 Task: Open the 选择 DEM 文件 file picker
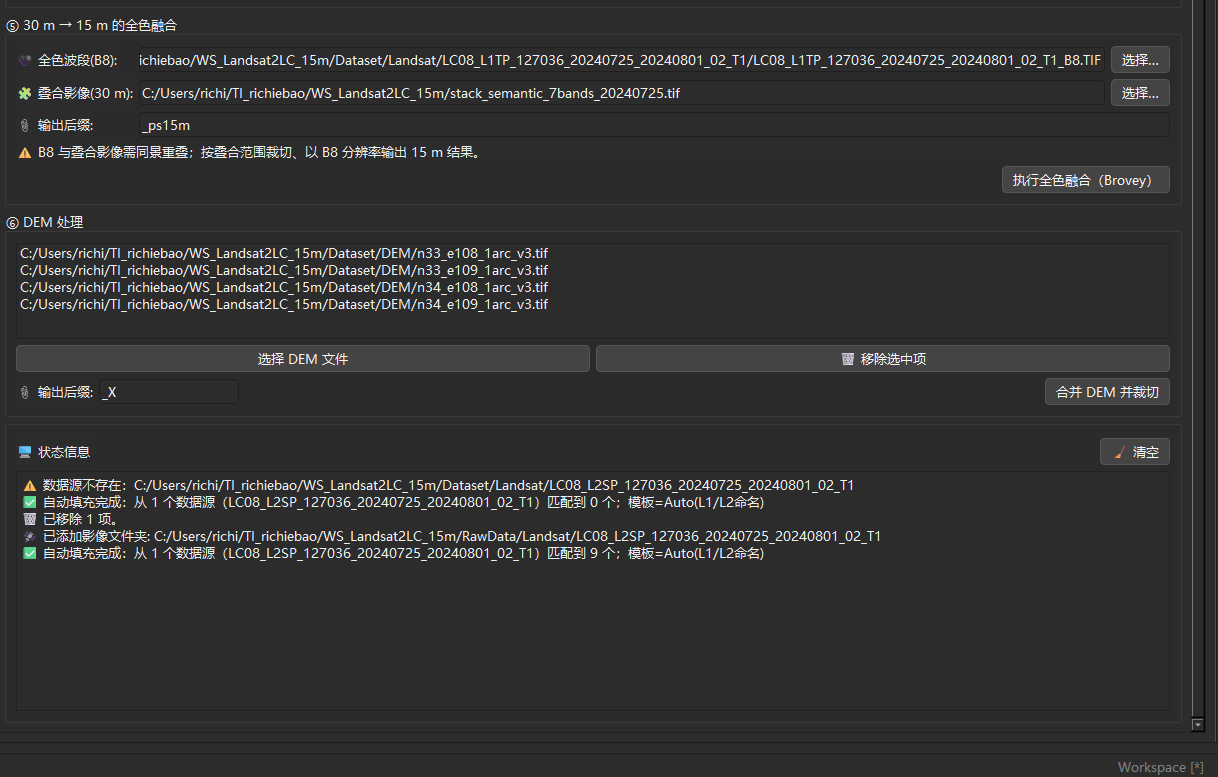point(302,359)
